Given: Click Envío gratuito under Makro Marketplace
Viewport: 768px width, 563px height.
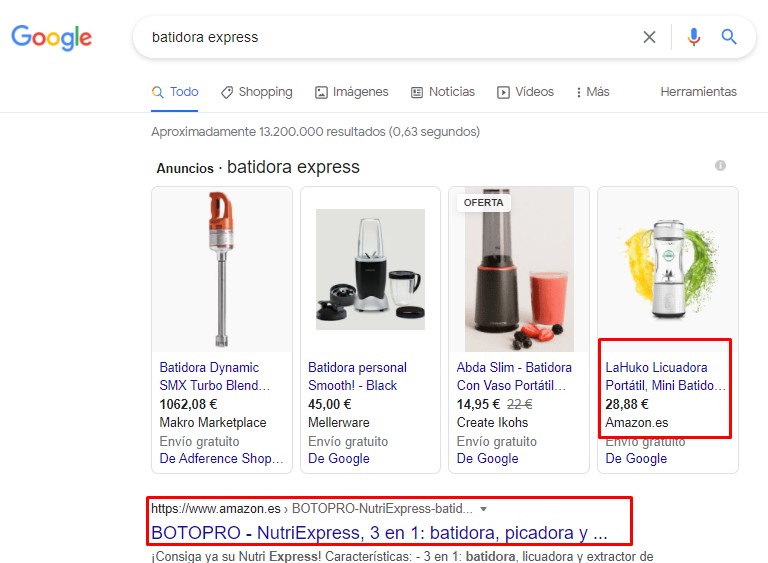Looking at the screenshot, I should pyautogui.click(x=199, y=441).
